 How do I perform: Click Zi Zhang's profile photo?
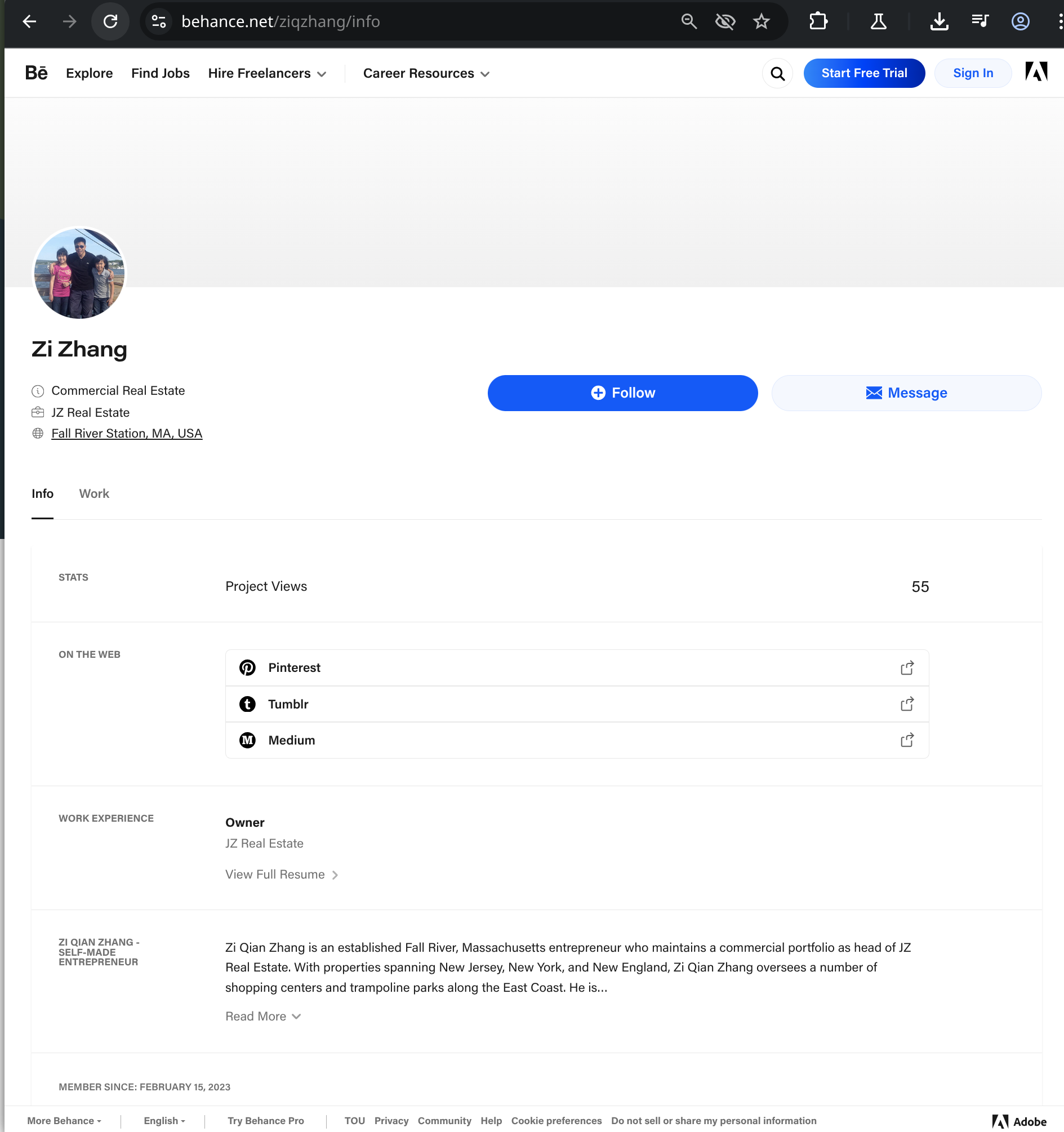79,273
